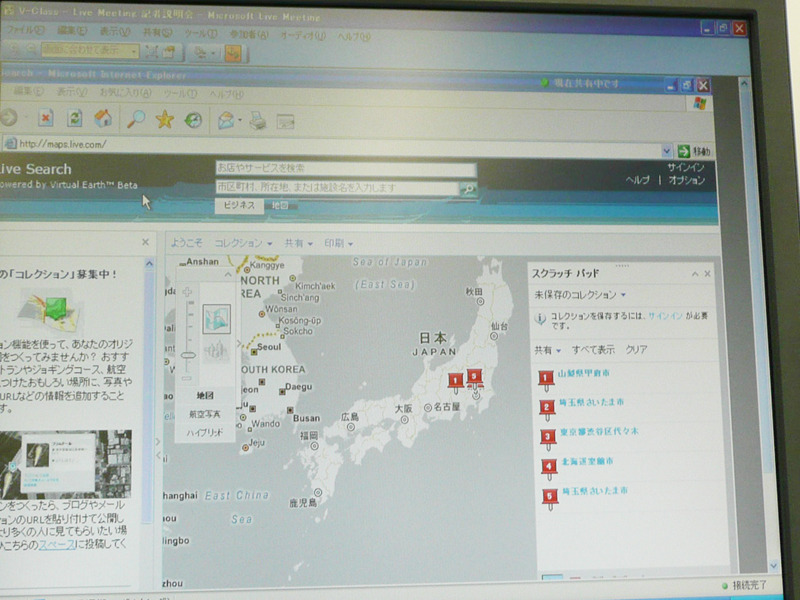This screenshot has height=600, width=800.
Task: Open the 山梨県甲府市 collection item
Action: (x=584, y=373)
